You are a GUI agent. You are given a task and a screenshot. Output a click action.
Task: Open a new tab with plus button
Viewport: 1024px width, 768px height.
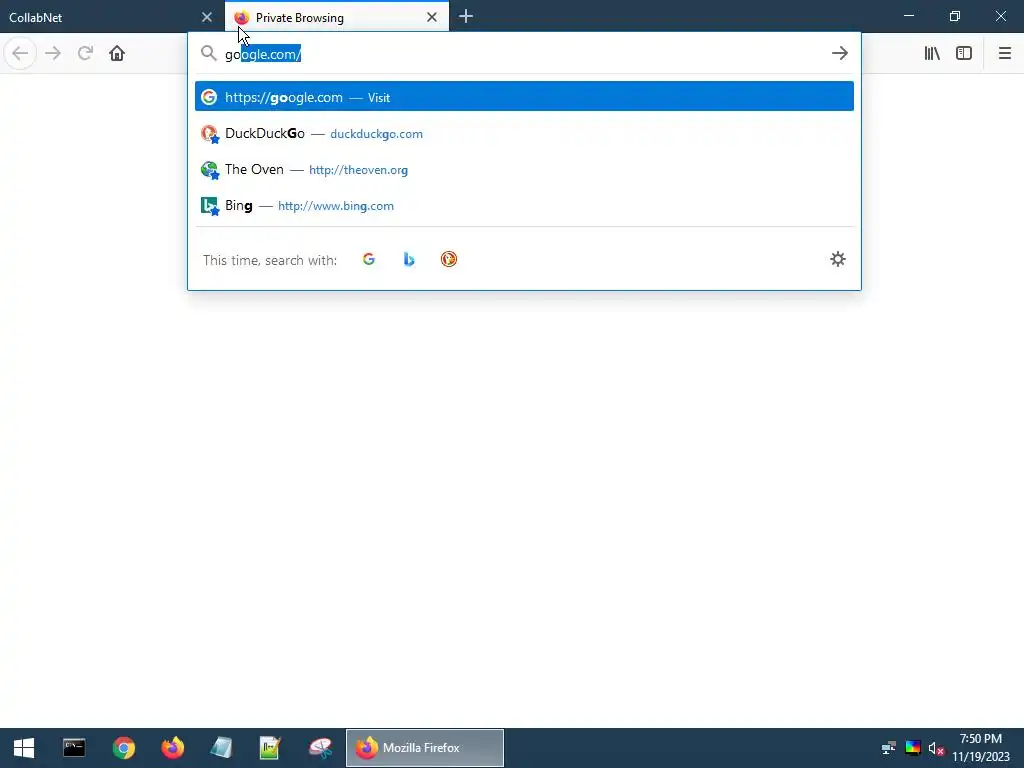tap(466, 17)
